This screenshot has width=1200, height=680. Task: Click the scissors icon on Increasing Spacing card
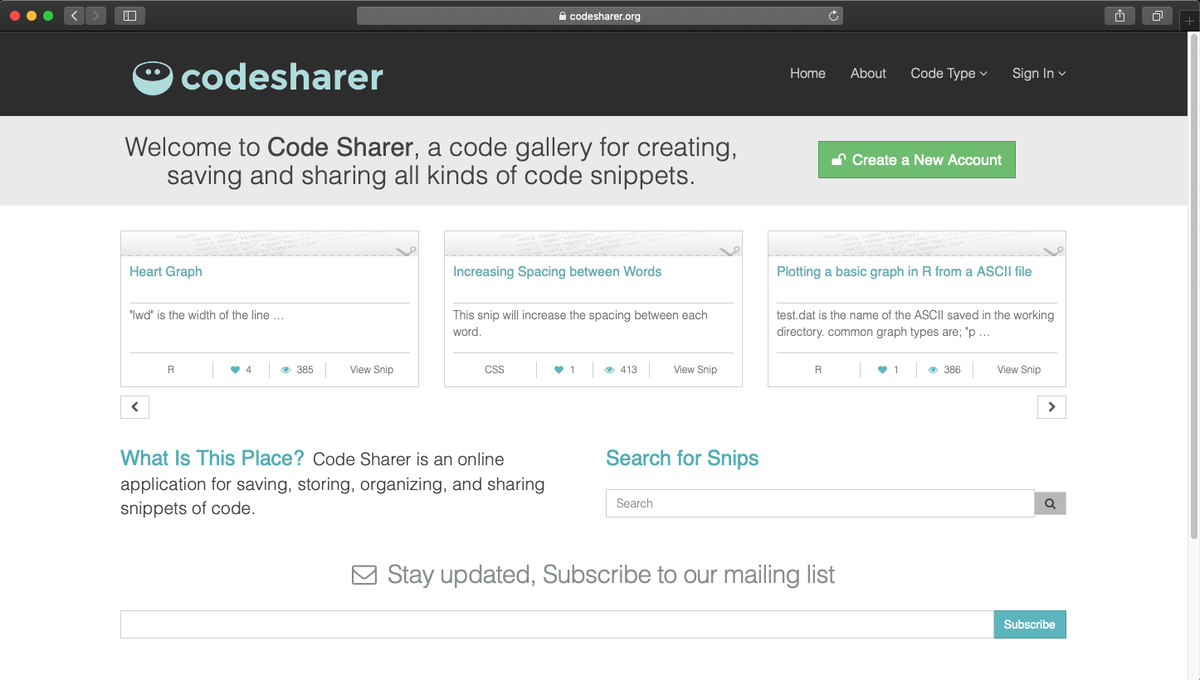[x=729, y=250]
